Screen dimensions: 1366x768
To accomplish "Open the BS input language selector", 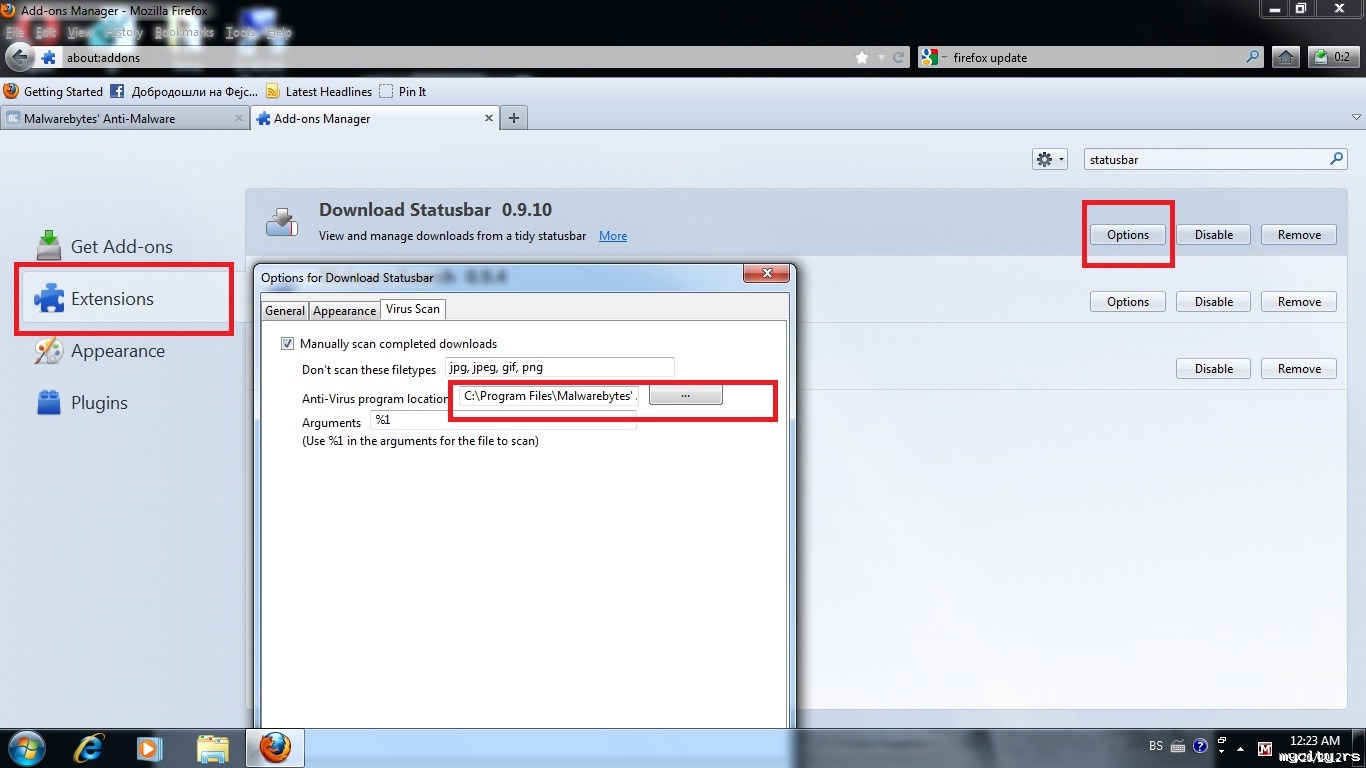I will tap(1156, 746).
